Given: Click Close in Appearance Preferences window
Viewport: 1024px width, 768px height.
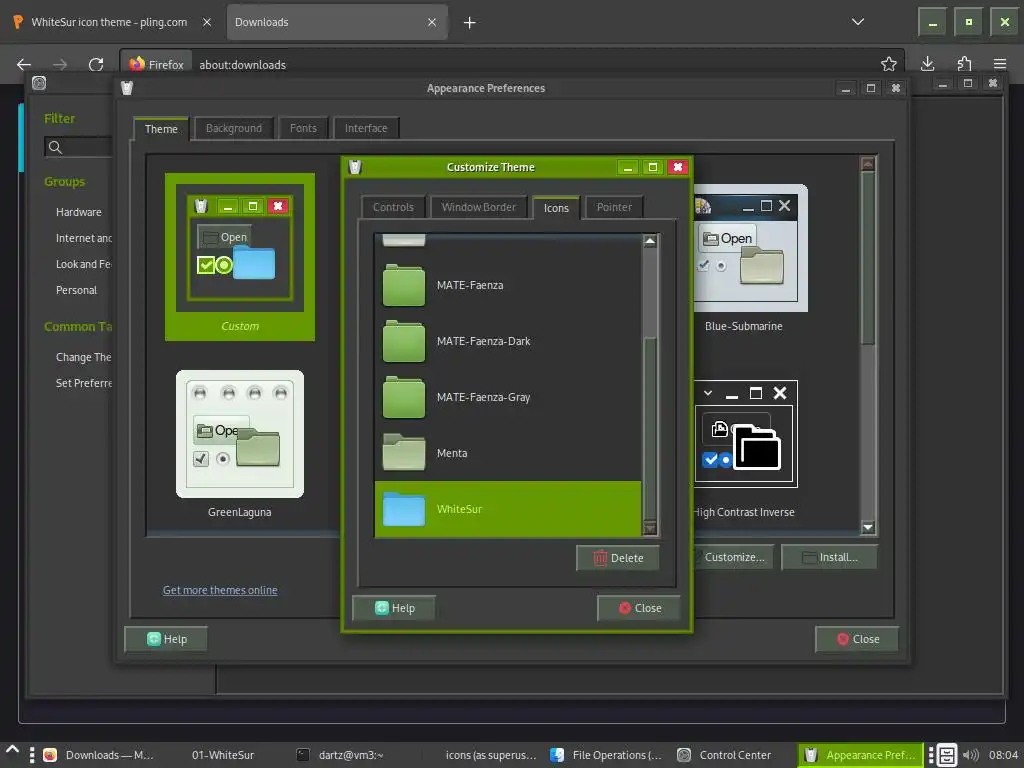Looking at the screenshot, I should tap(857, 639).
